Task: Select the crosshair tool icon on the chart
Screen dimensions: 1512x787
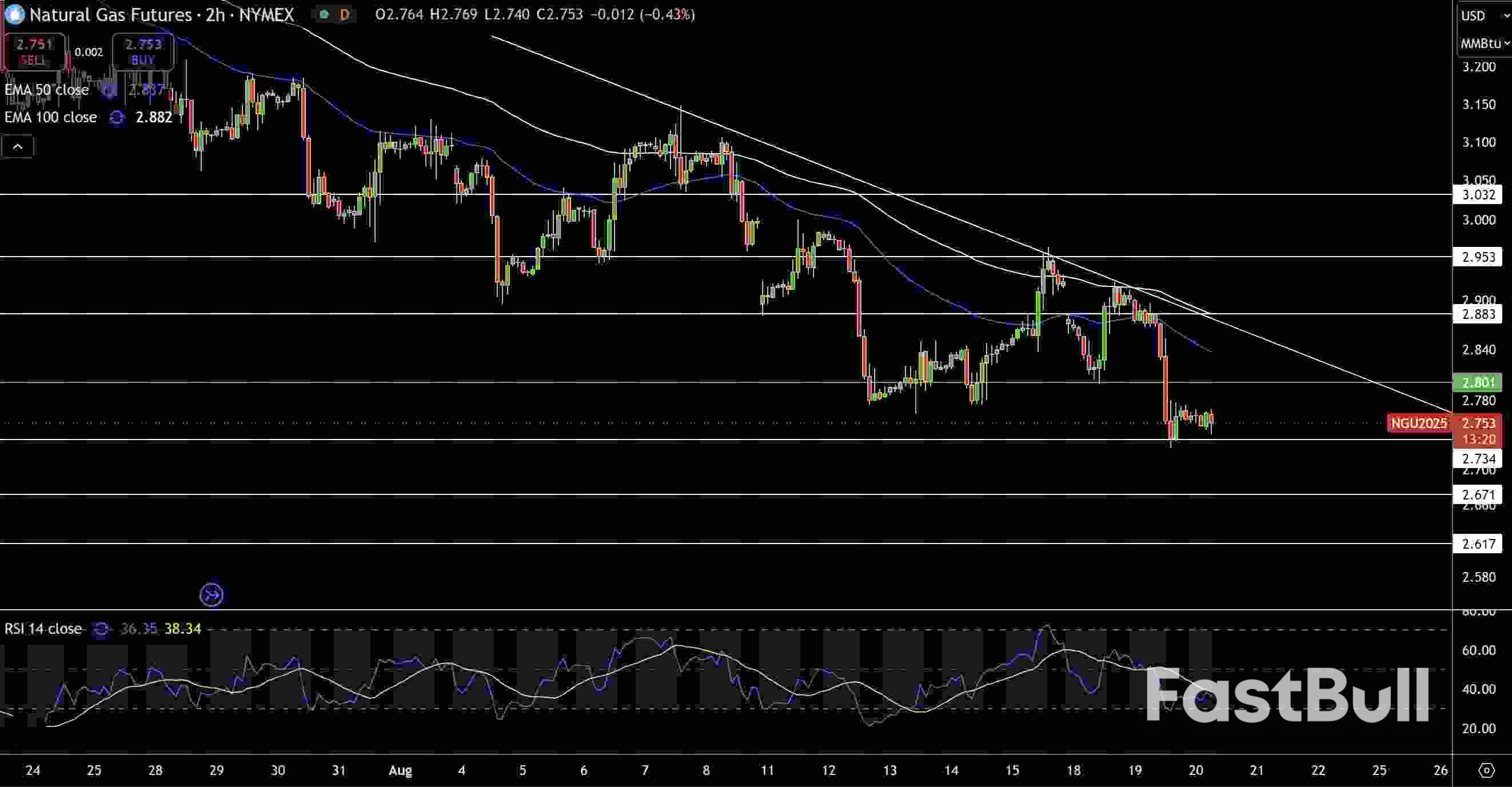Action: tap(212, 595)
